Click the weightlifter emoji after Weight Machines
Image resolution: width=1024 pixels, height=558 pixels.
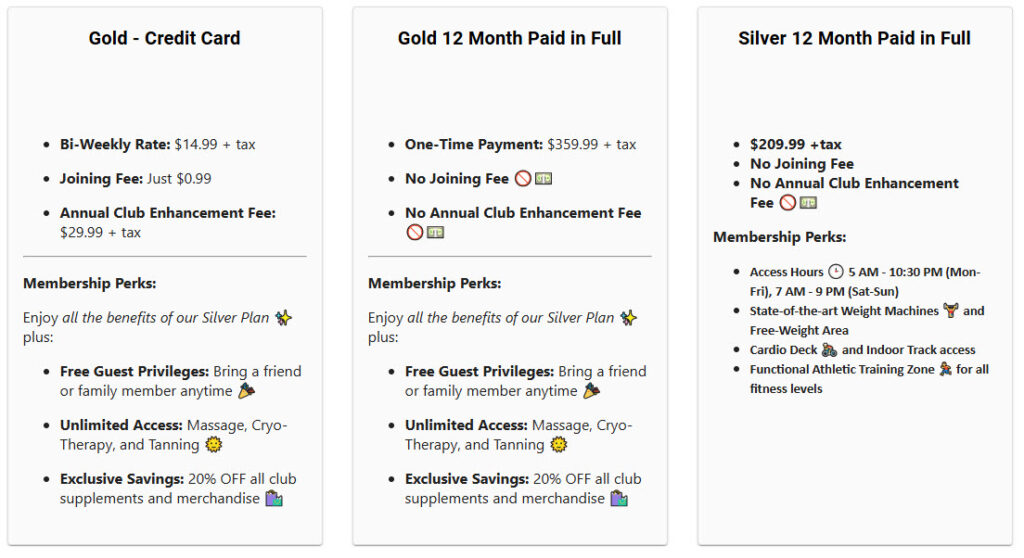pos(950,311)
